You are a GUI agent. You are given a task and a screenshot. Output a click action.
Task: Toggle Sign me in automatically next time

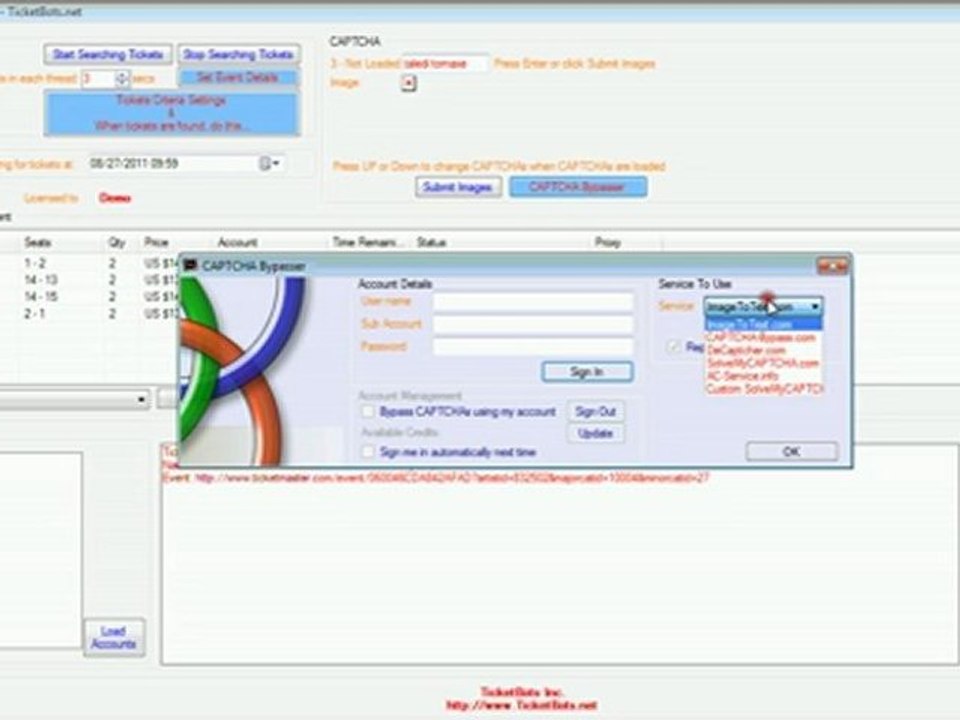(368, 452)
